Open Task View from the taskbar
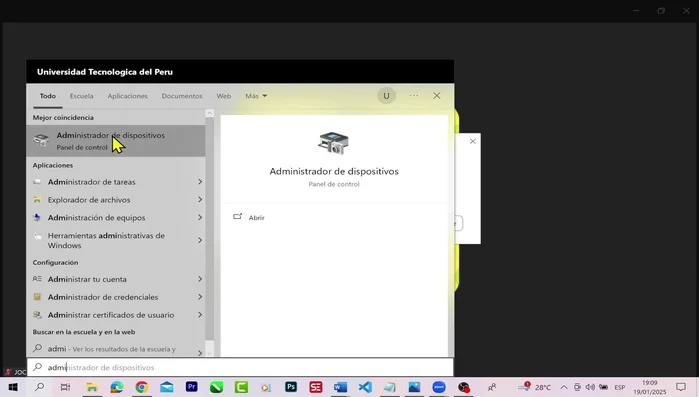Screen dimensions: 699x397 tap(65, 387)
